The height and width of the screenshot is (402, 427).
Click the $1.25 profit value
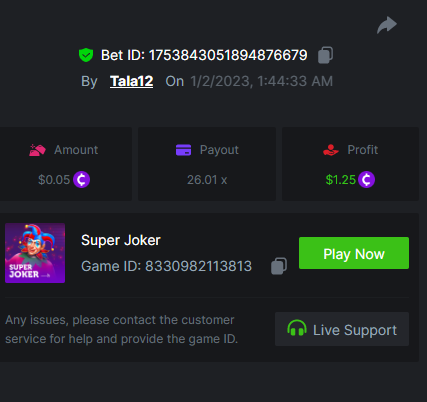(341, 180)
